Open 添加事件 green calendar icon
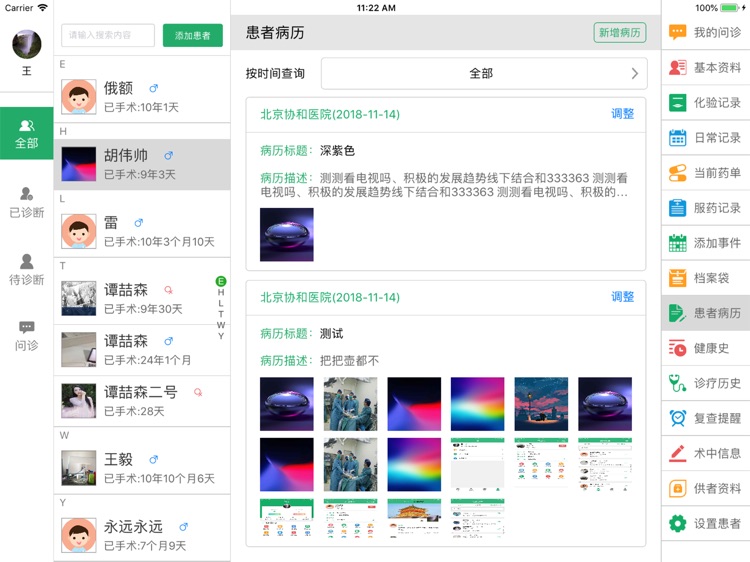The image size is (750, 562). (677, 243)
